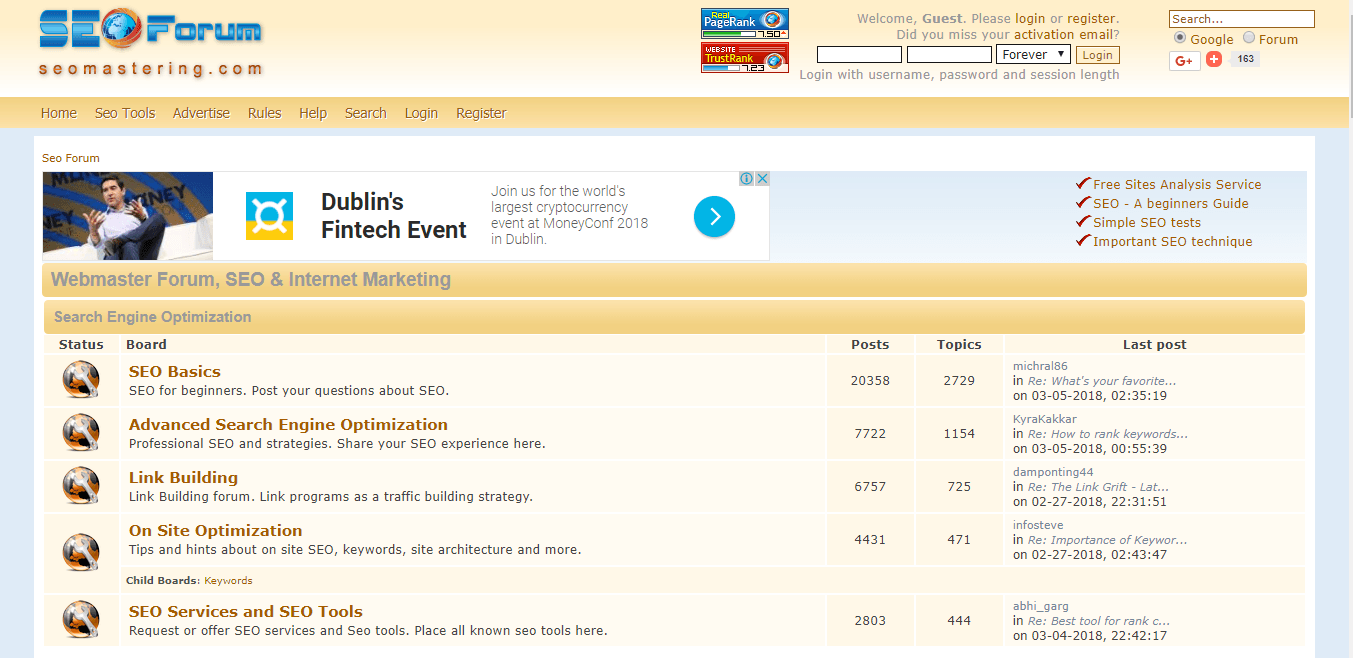Click the Real PageRank badge
The height and width of the screenshot is (658, 1353).
[744, 23]
